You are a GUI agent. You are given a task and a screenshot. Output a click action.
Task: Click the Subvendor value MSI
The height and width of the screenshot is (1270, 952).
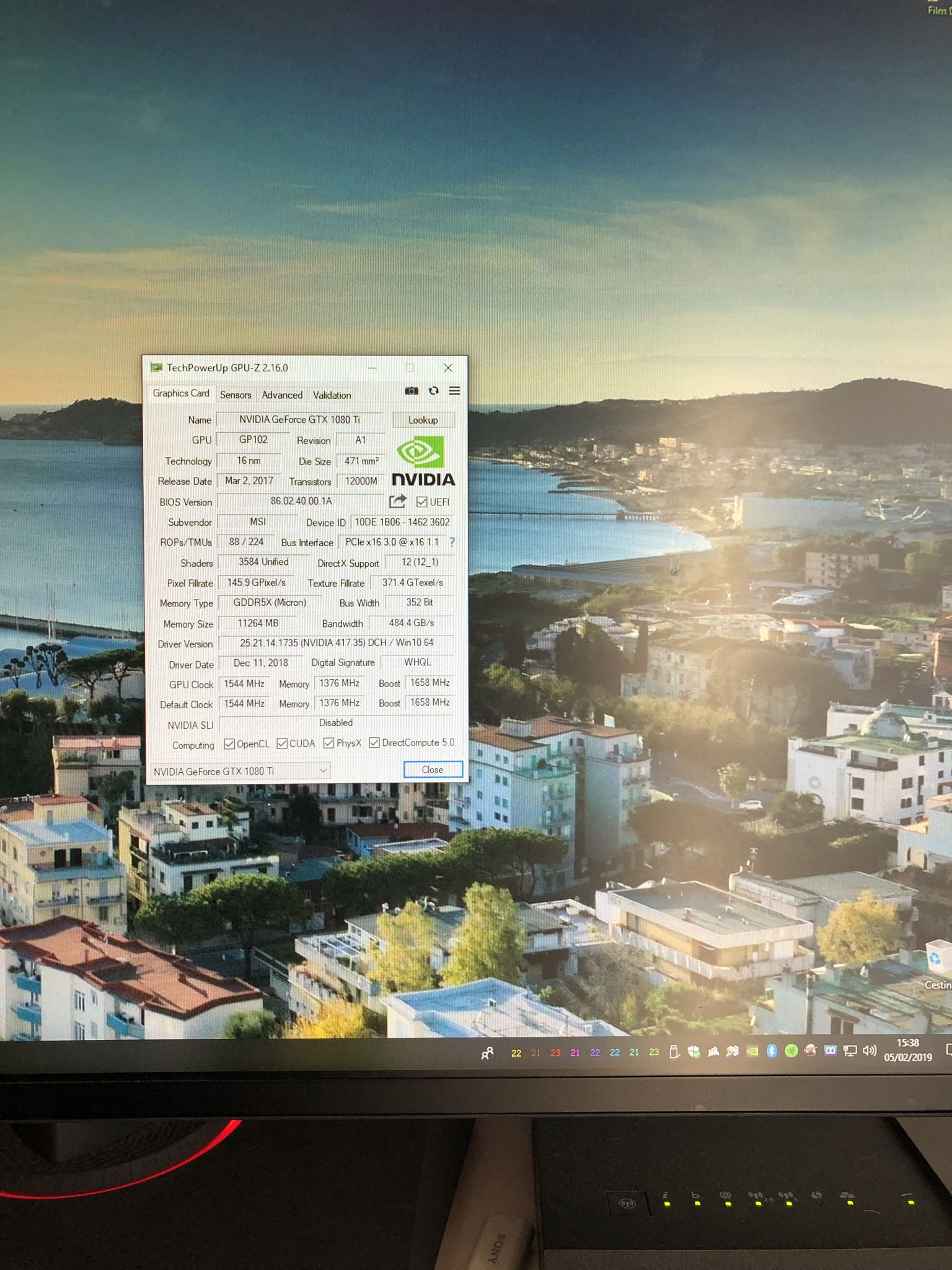[x=258, y=522]
